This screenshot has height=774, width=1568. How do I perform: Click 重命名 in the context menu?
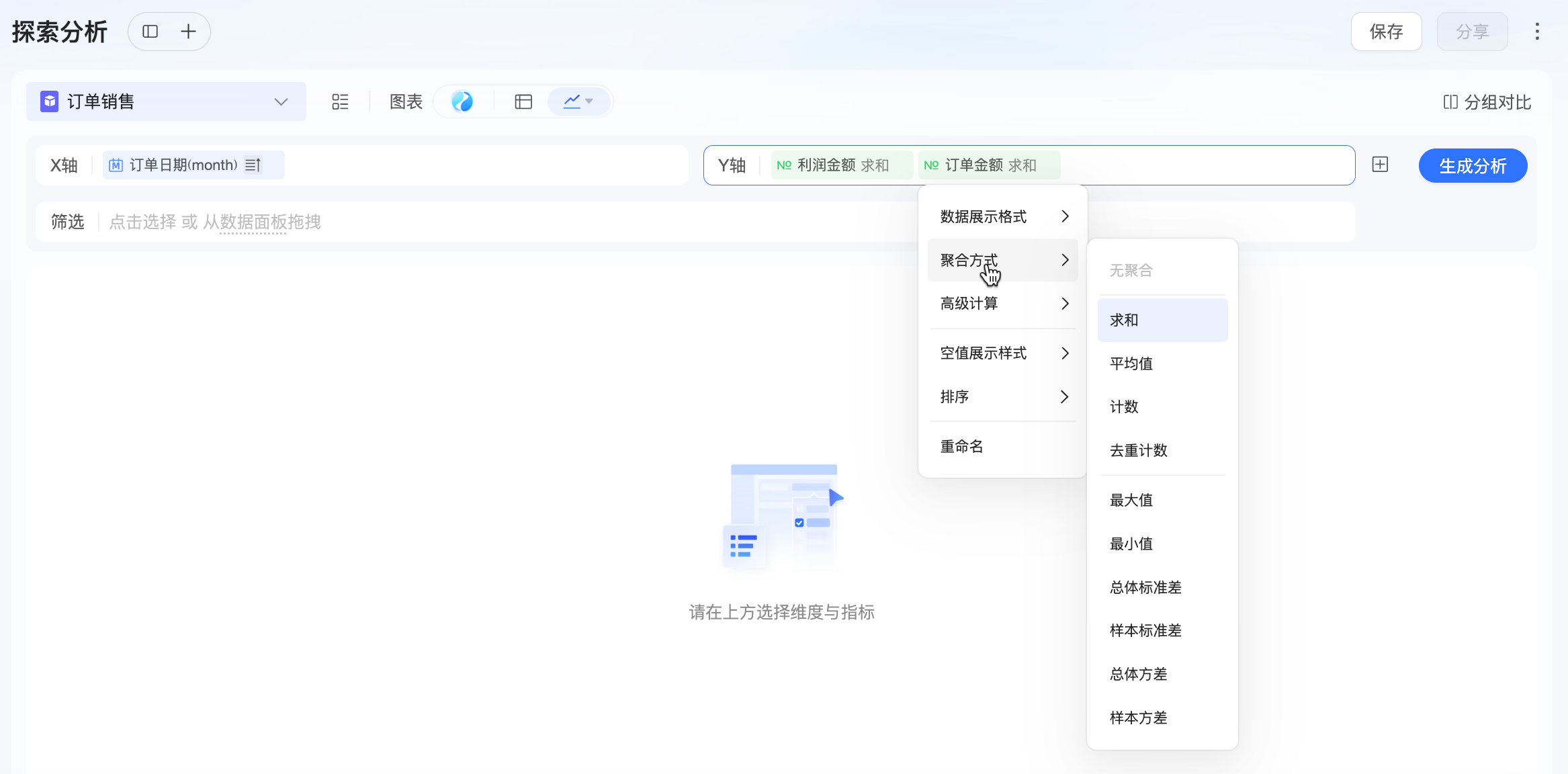(x=962, y=446)
